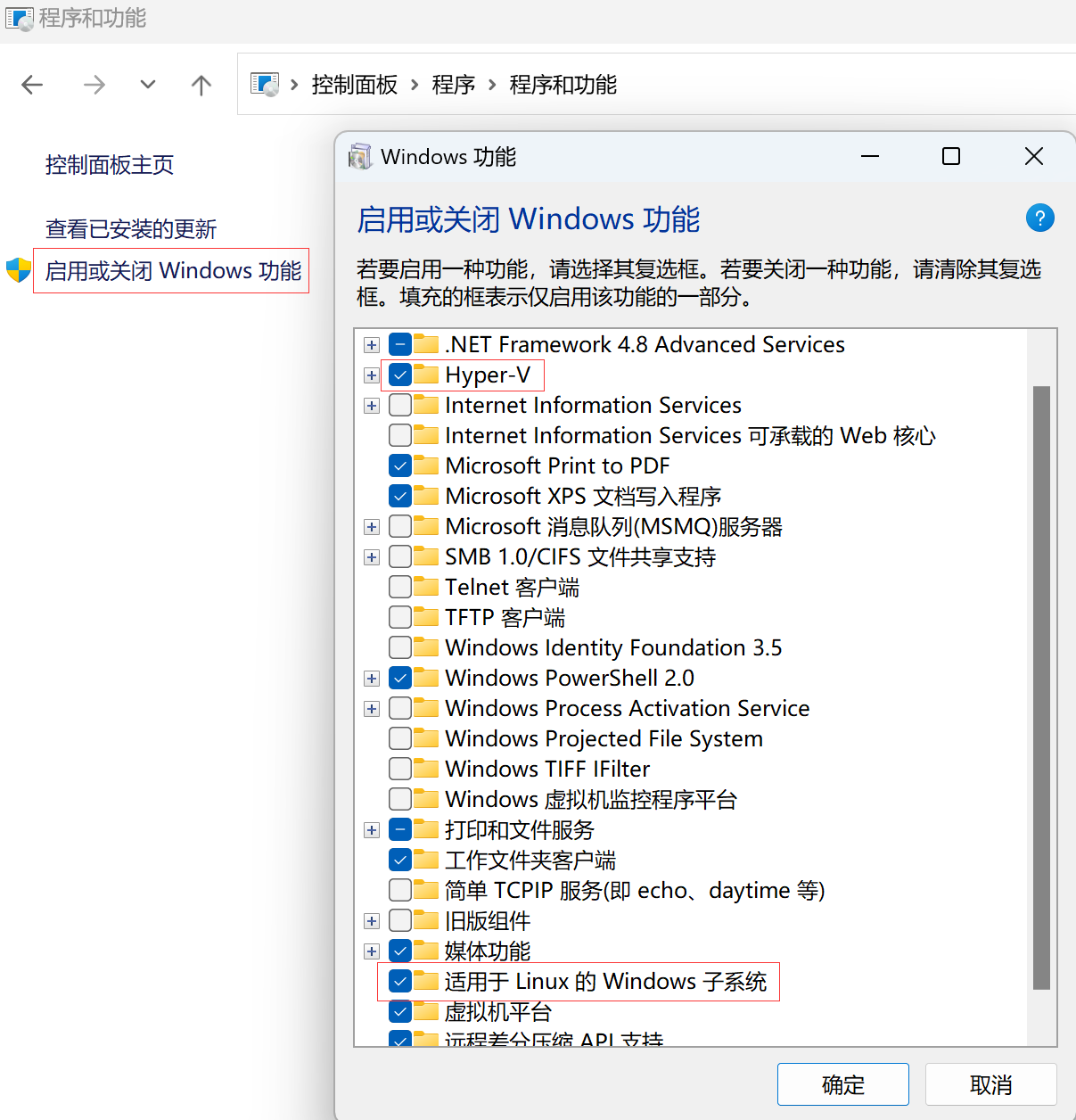Image resolution: width=1076 pixels, height=1120 pixels.
Task: Open 查看已安装的更新 in the sidebar
Action: tap(130, 228)
